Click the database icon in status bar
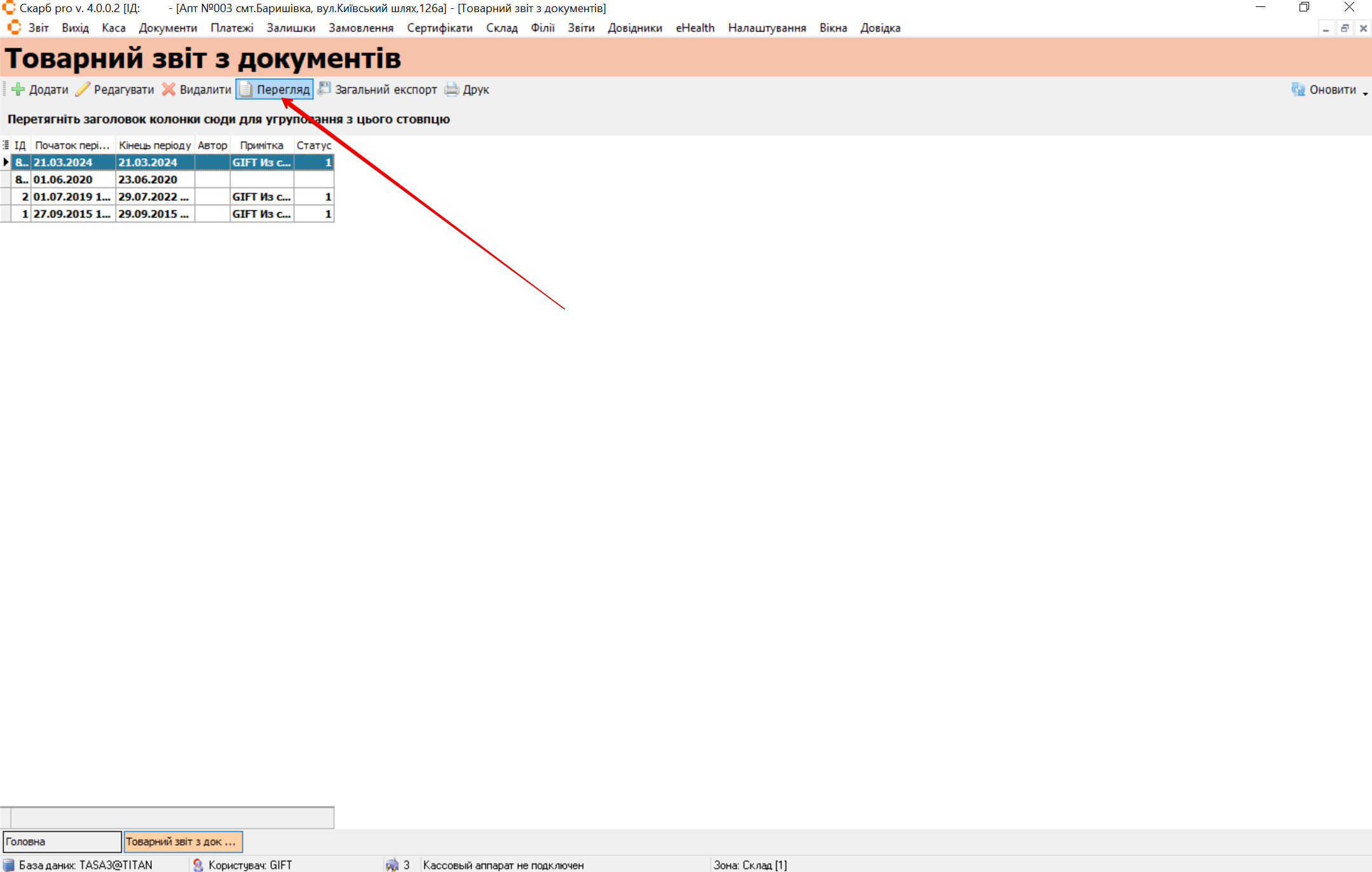The width and height of the screenshot is (1372, 872). [x=9, y=865]
